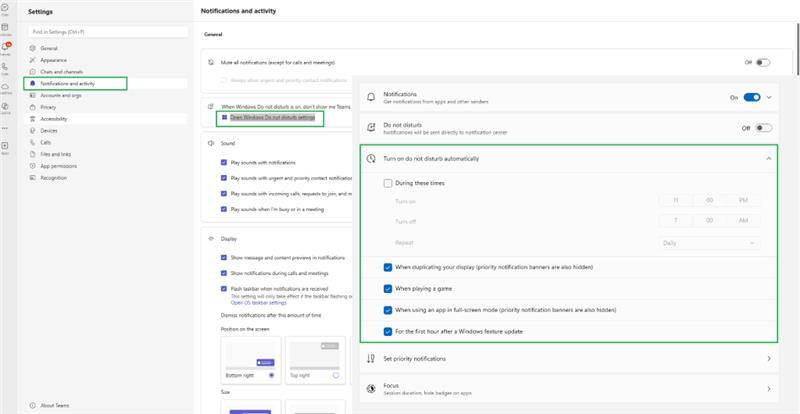This screenshot has height=414, width=800.
Task: Uncheck Show notifications during calls and meetings
Action: [x=223, y=273]
